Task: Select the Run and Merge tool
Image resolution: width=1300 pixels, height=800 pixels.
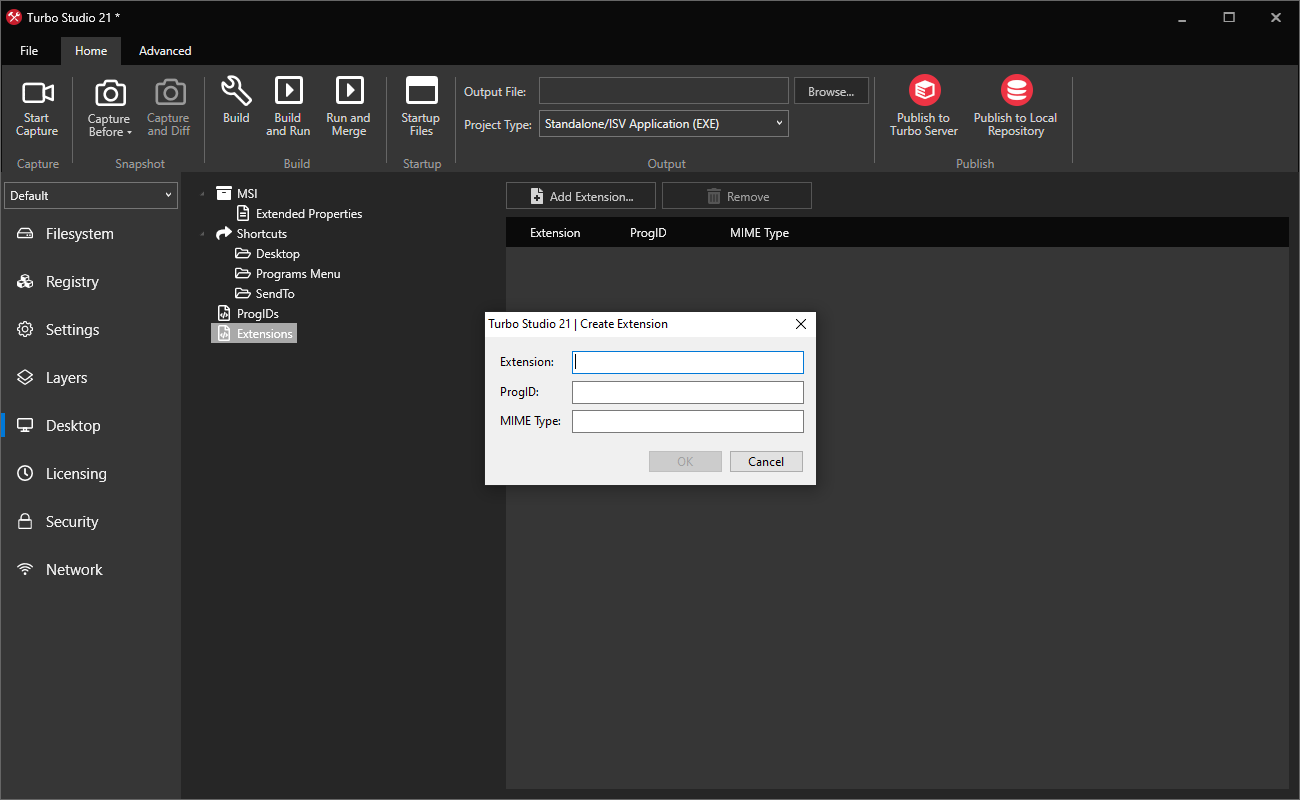Action: point(348,105)
